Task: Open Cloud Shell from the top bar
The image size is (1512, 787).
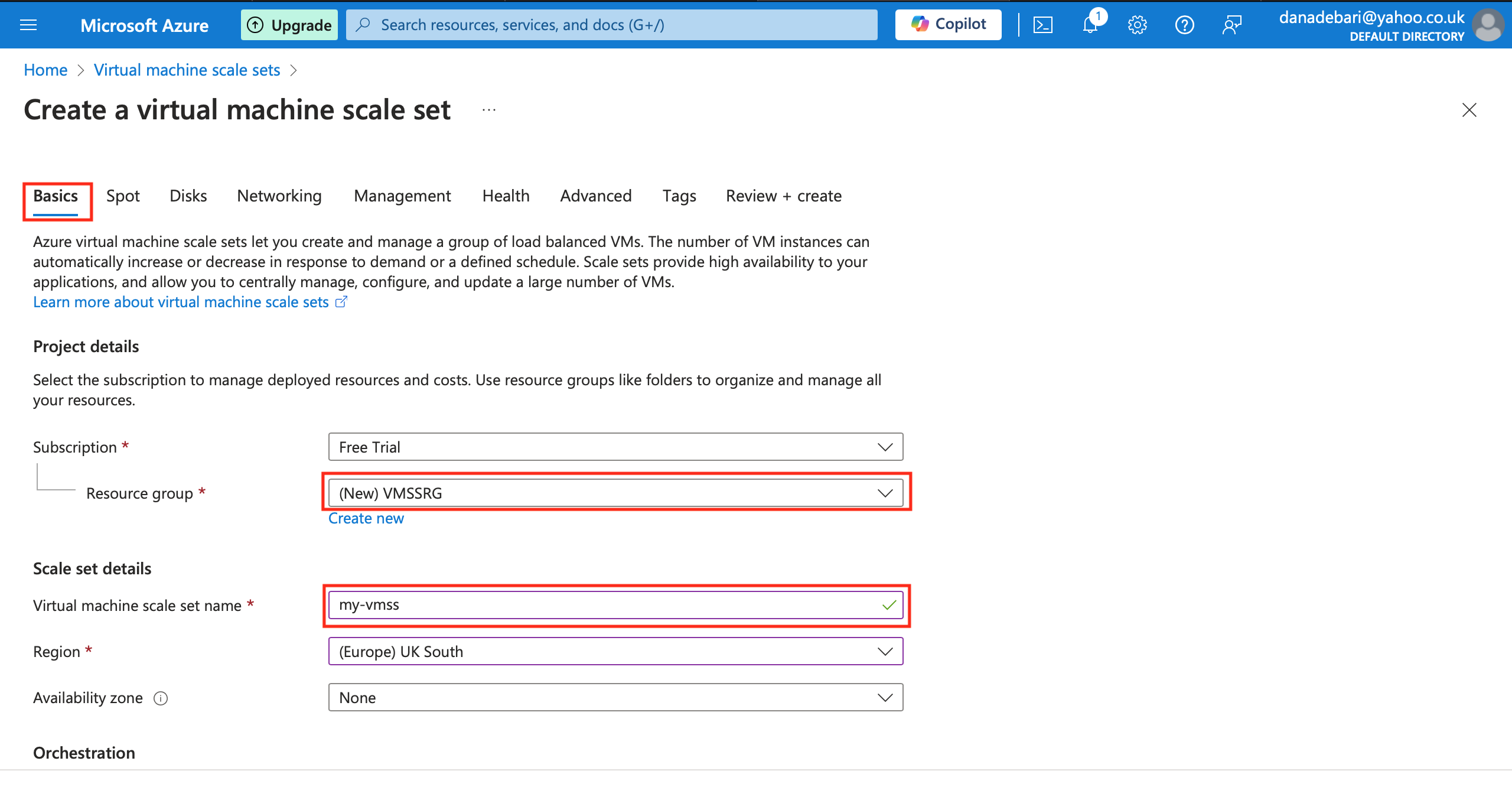Action: click(1042, 25)
